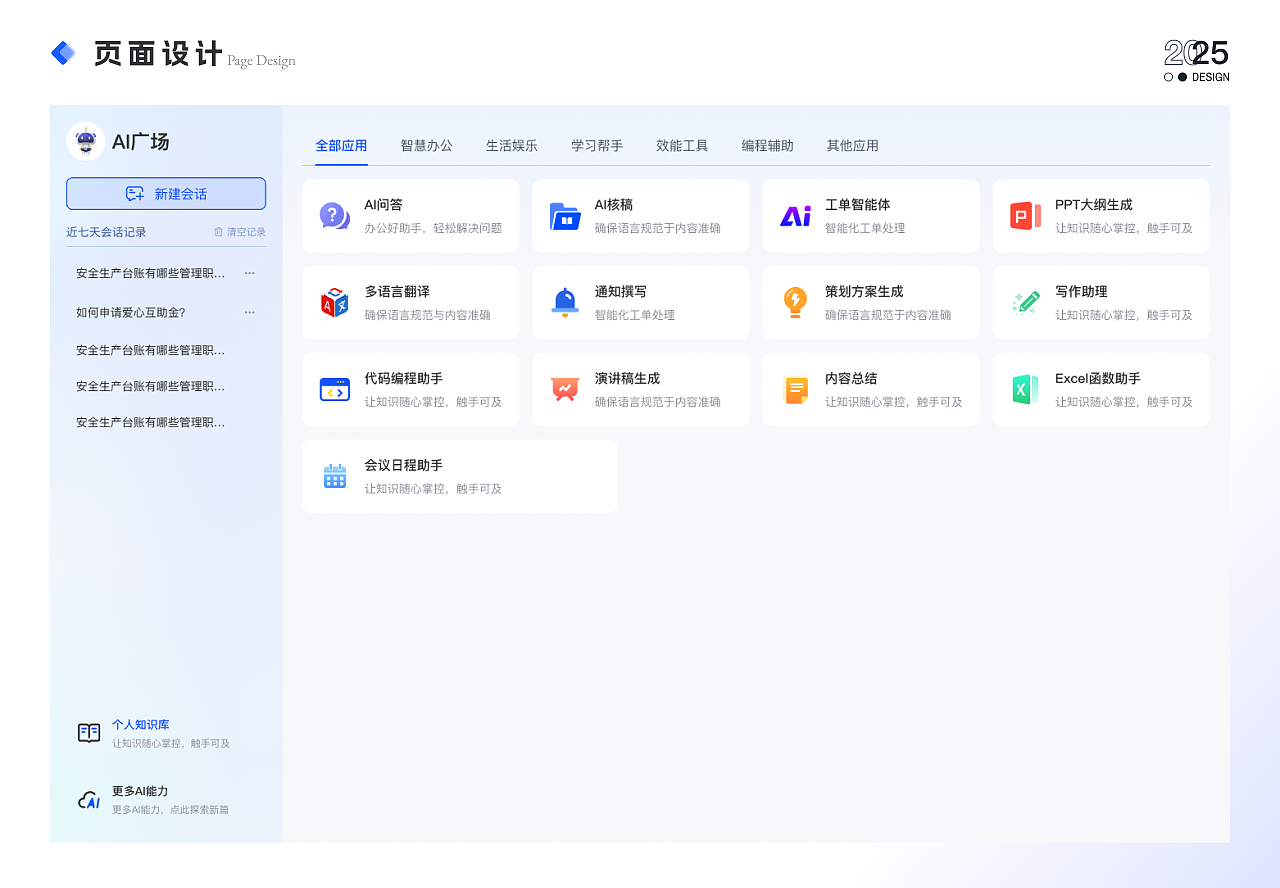Click 智能化工单处理 under 通知撰写

(634, 315)
